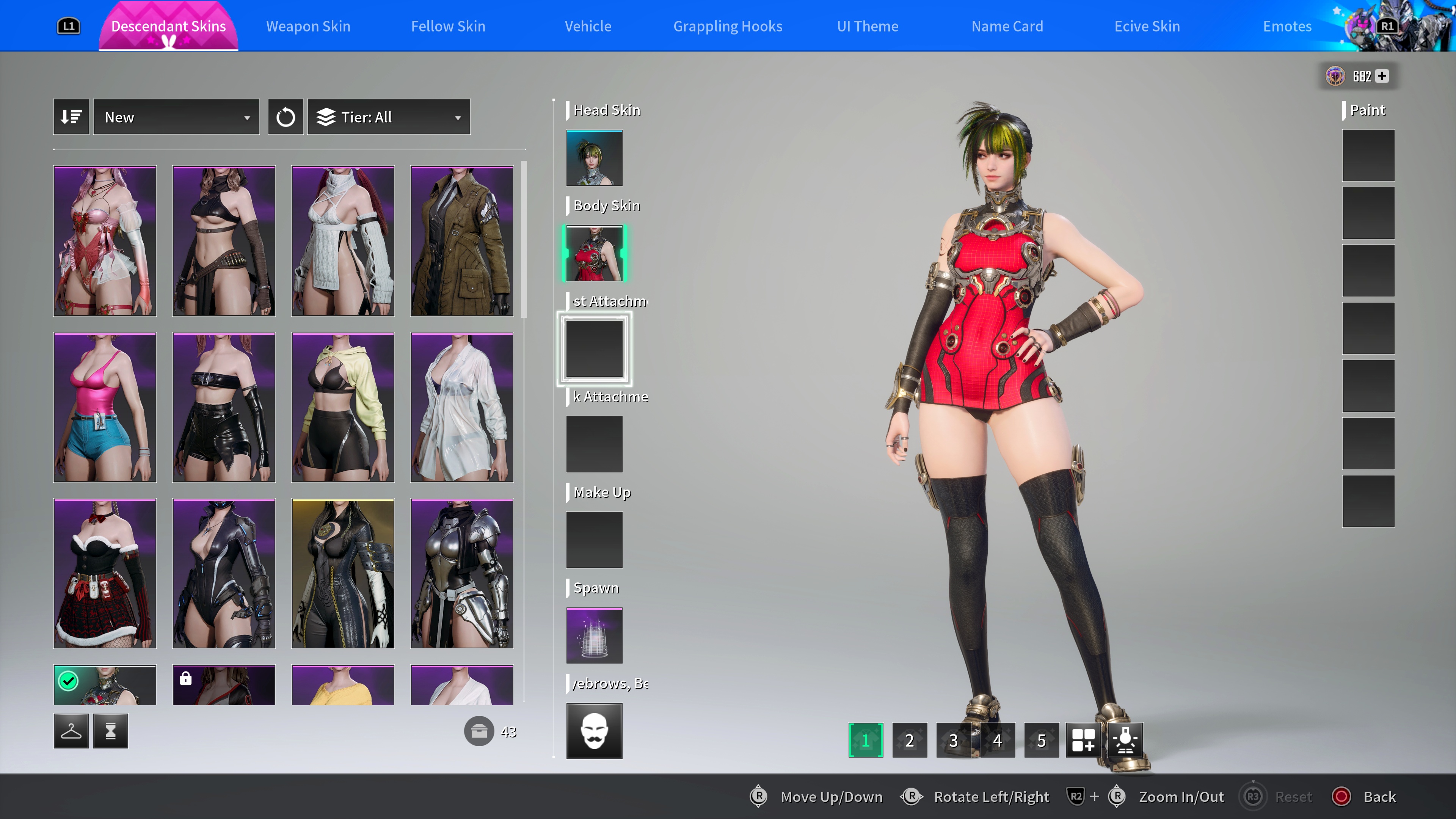Screen dimensions: 1456x819
Task: Open the eyebrows and beard mustache icon
Action: 594,730
